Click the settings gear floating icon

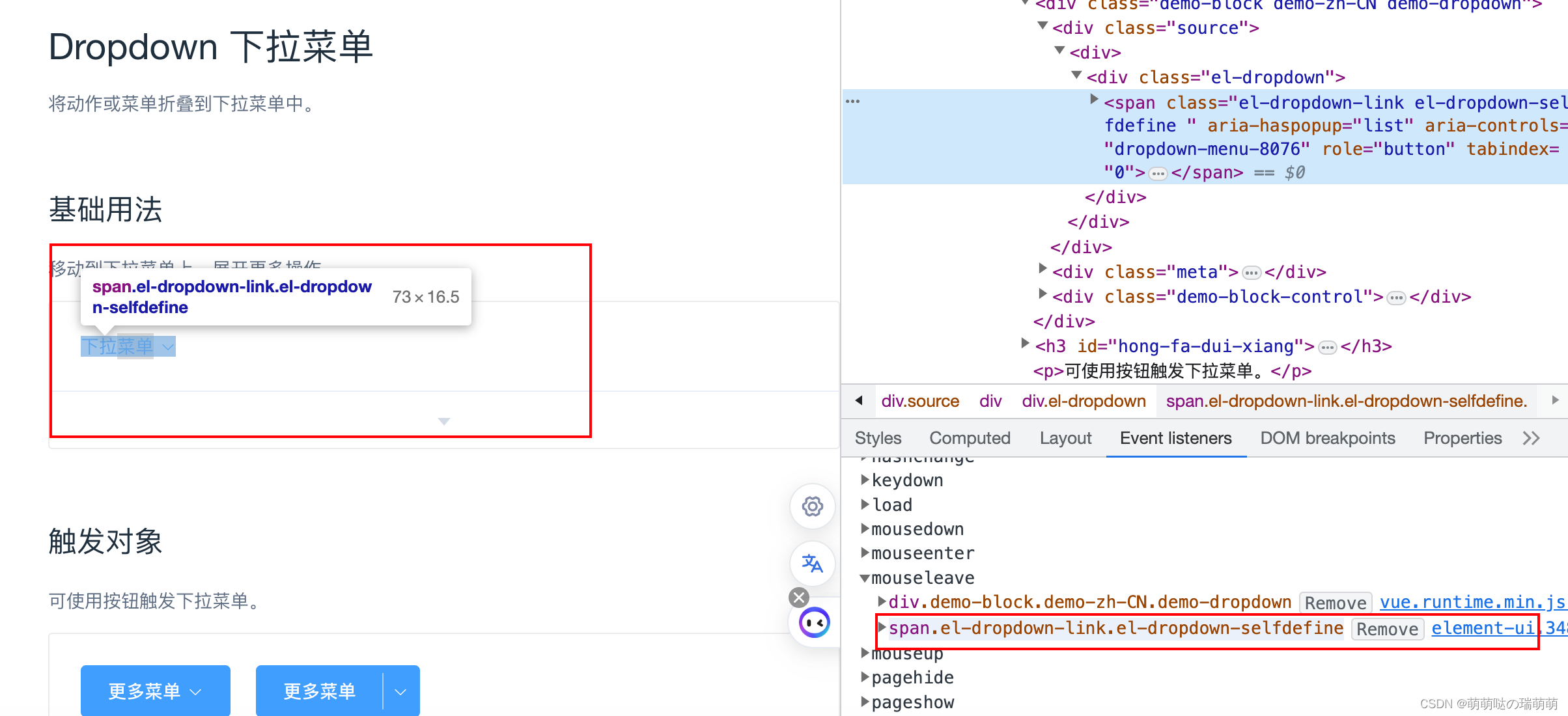click(x=812, y=506)
